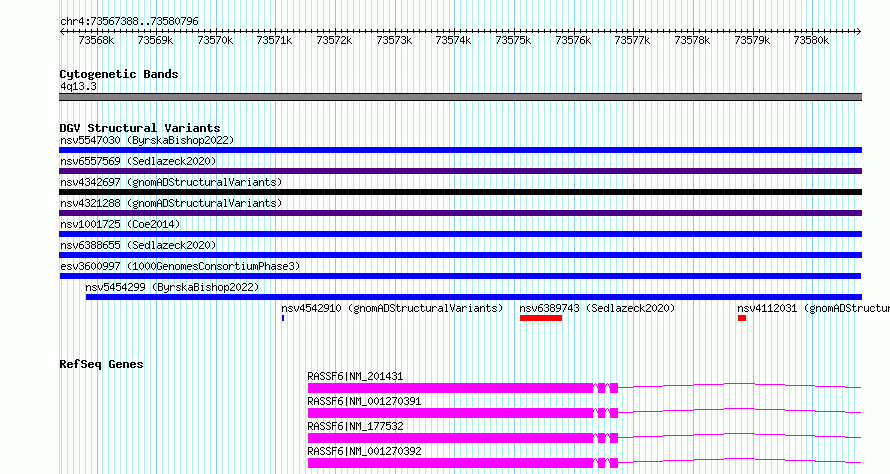The width and height of the screenshot is (890, 474).
Task: Click the right arrow of the ruler
Action: pyautogui.click(x=859, y=32)
